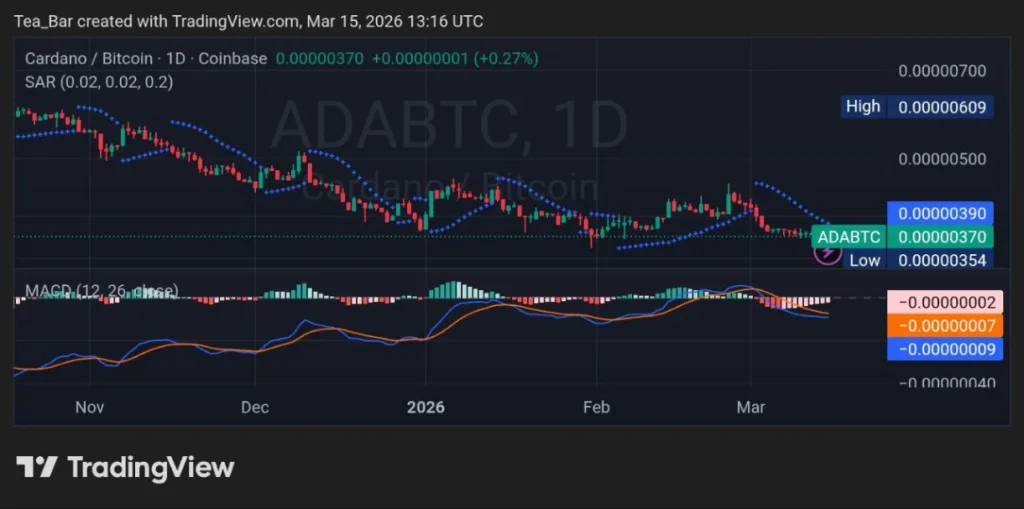Click the orange -0.00000007 signal value label
The width and height of the screenshot is (1024, 509).
pos(945,325)
